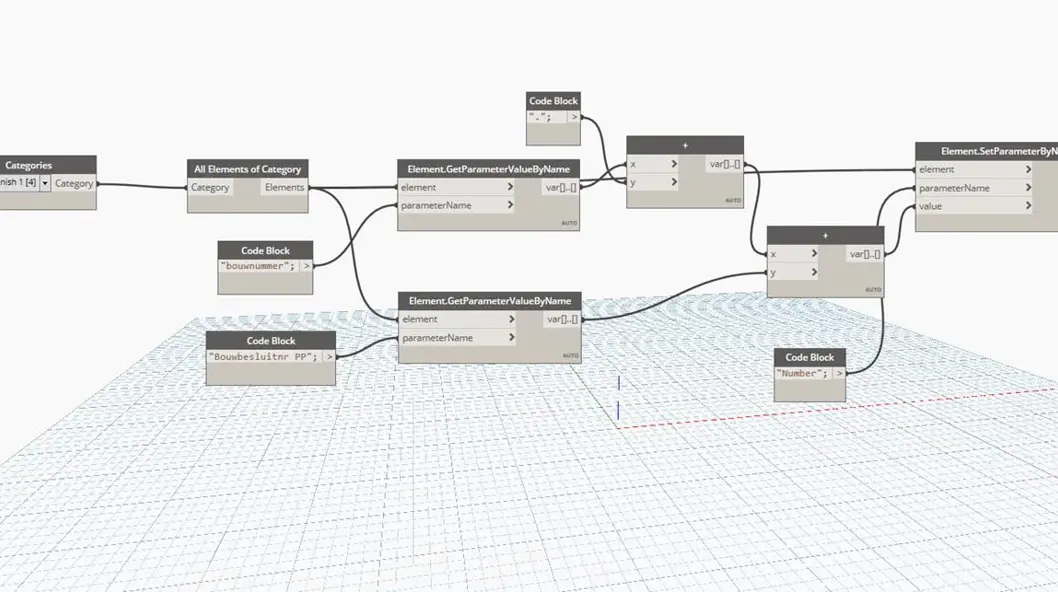Select the Category output port on Categories node
Viewport: 1058px width, 592px height.
74,184
